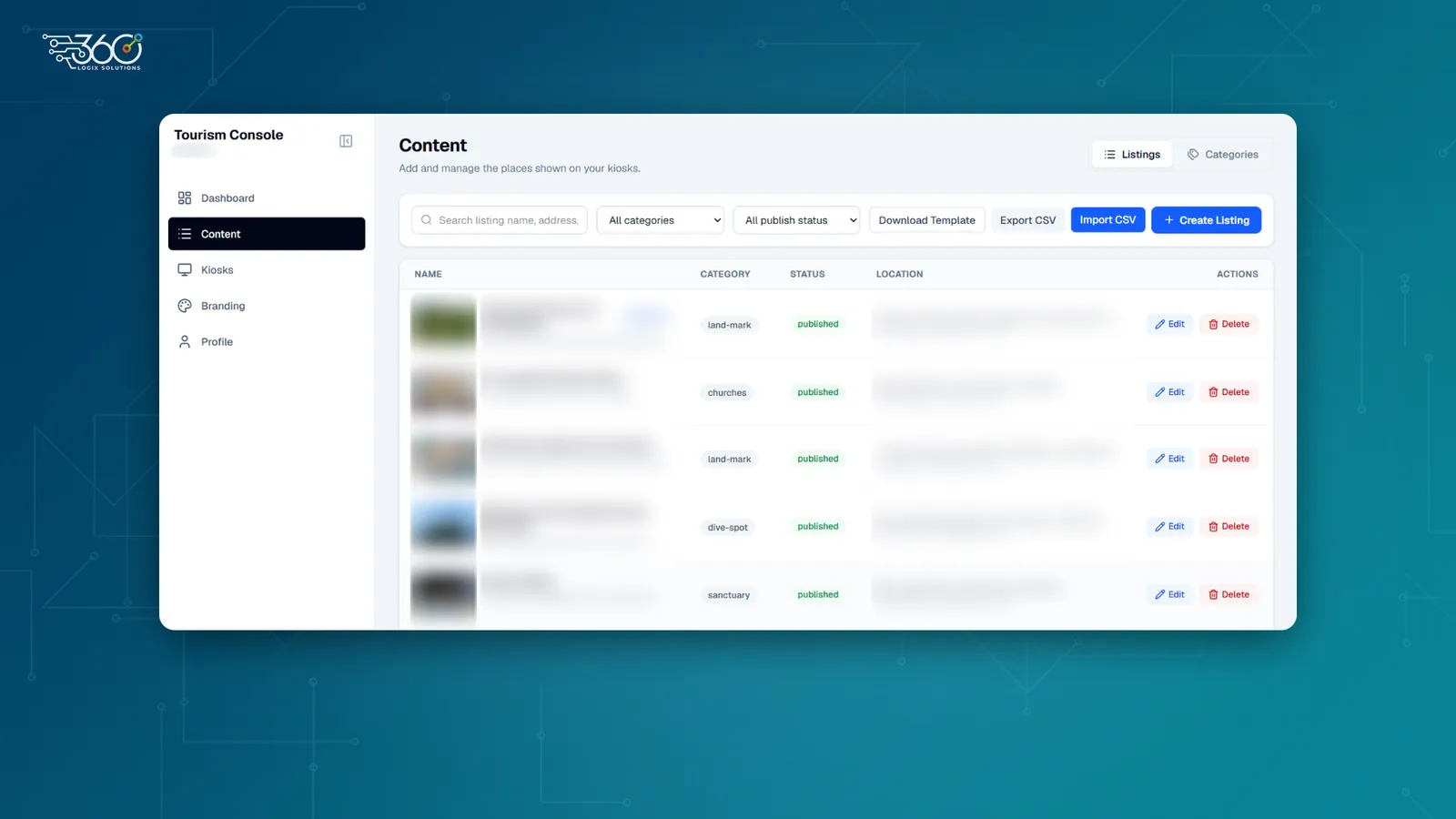This screenshot has width=1456, height=819.
Task: Edit the first land-mark listing
Action: pos(1169,324)
